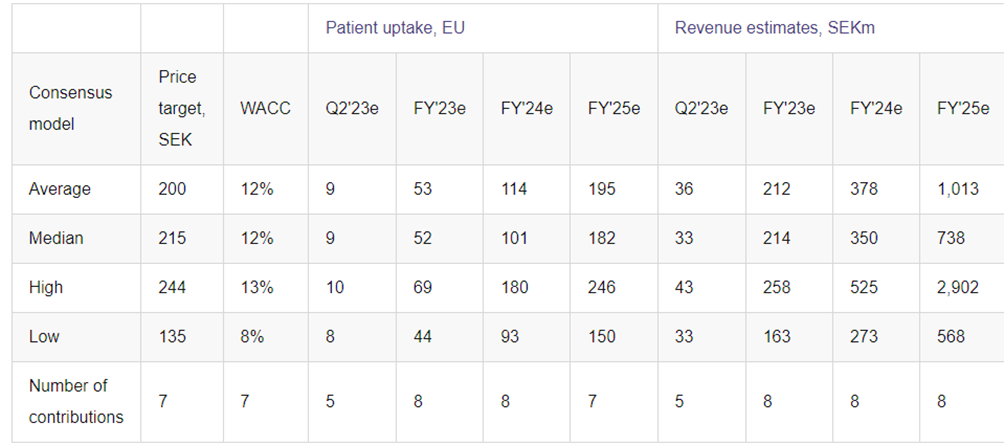Select the Median price target value 215
The width and height of the screenshot is (1004, 446).
click(172, 238)
